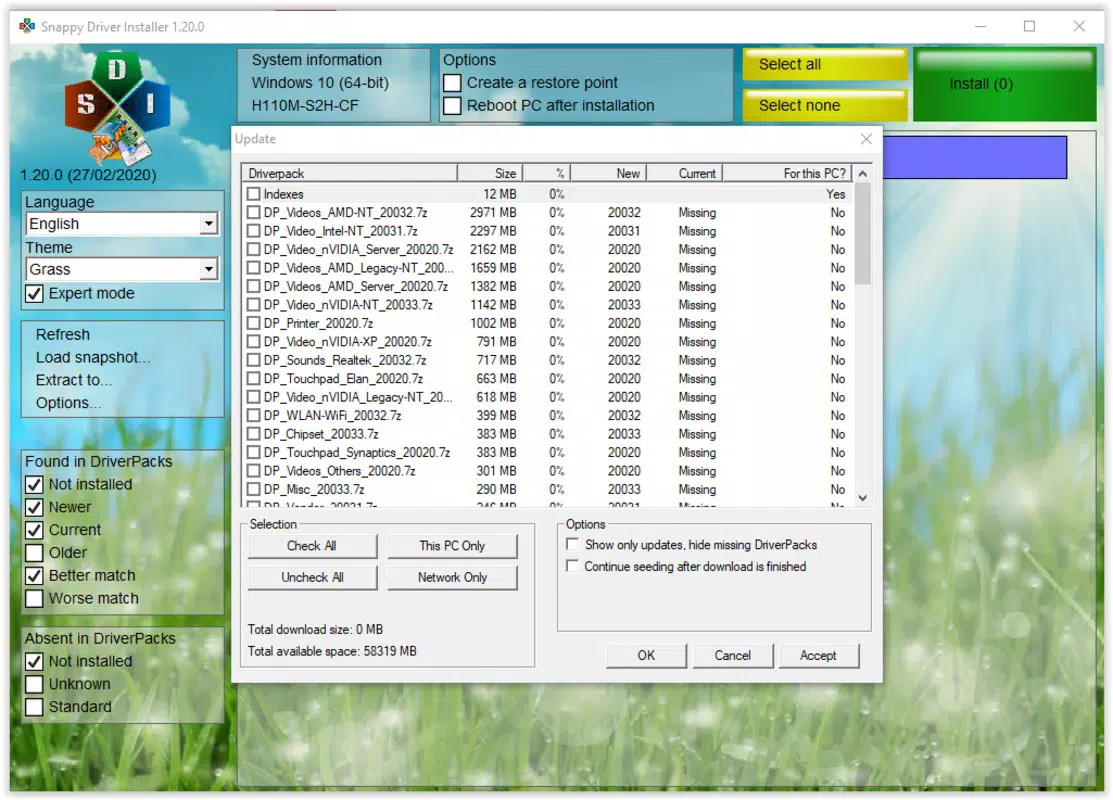Select DP_Videos_Others_20020.7z row
This screenshot has height=800, width=1113.
(547, 471)
